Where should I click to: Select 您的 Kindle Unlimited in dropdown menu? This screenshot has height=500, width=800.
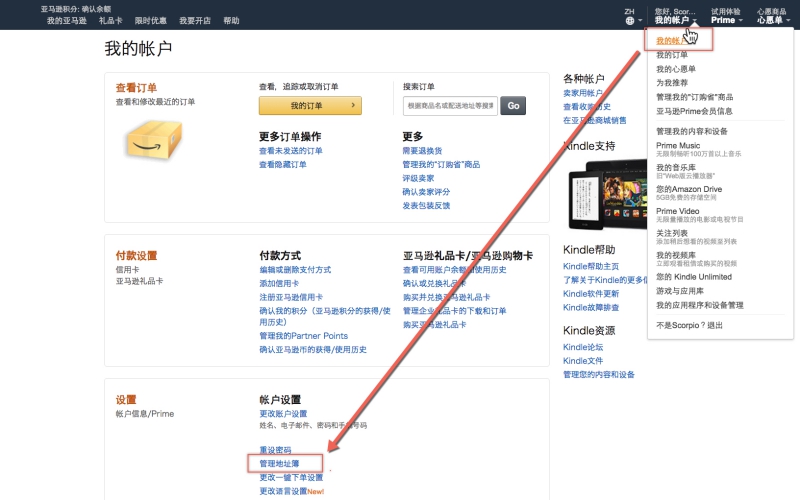(694, 277)
